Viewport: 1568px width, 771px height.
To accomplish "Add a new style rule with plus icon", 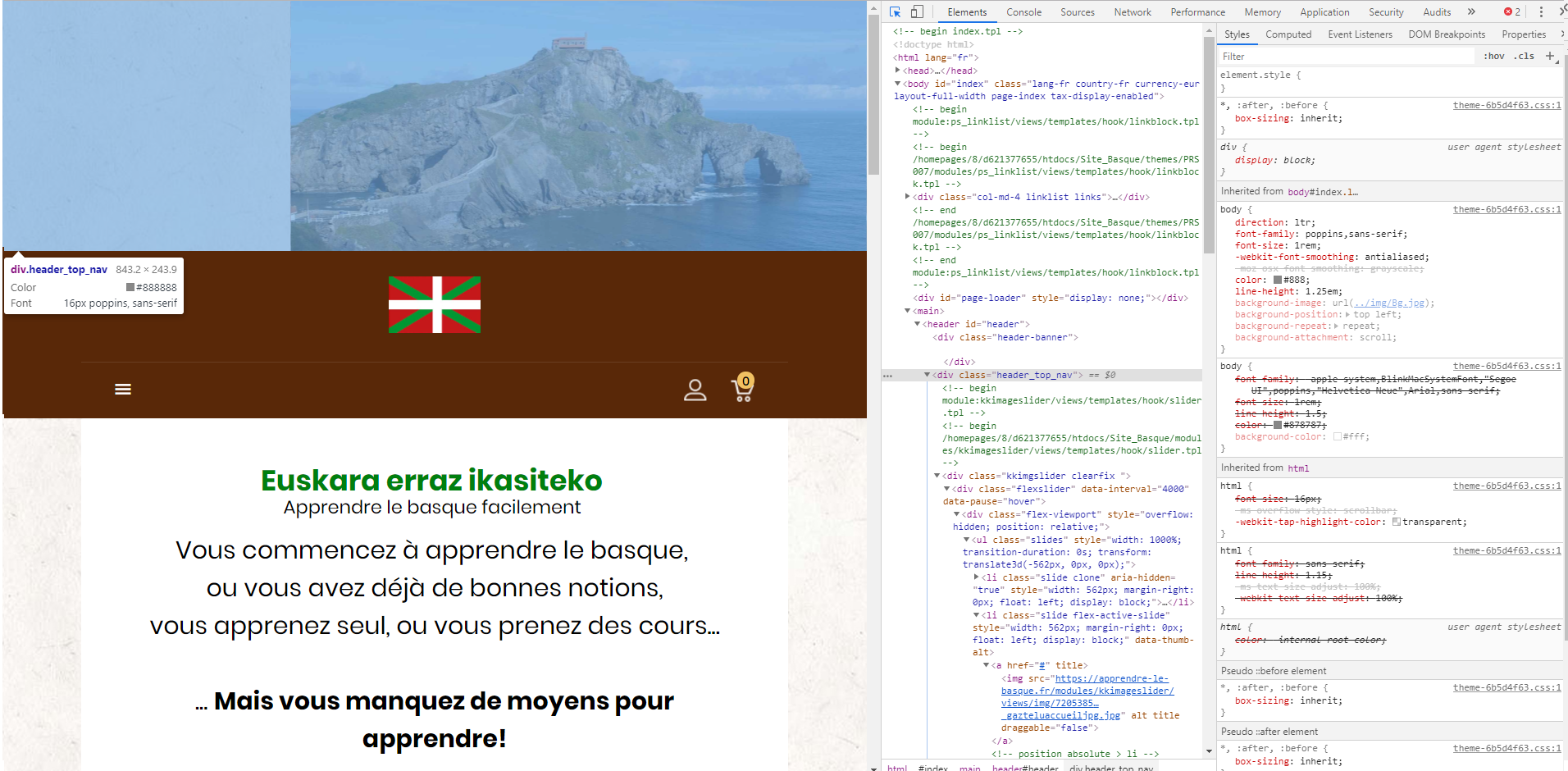I will point(1550,56).
